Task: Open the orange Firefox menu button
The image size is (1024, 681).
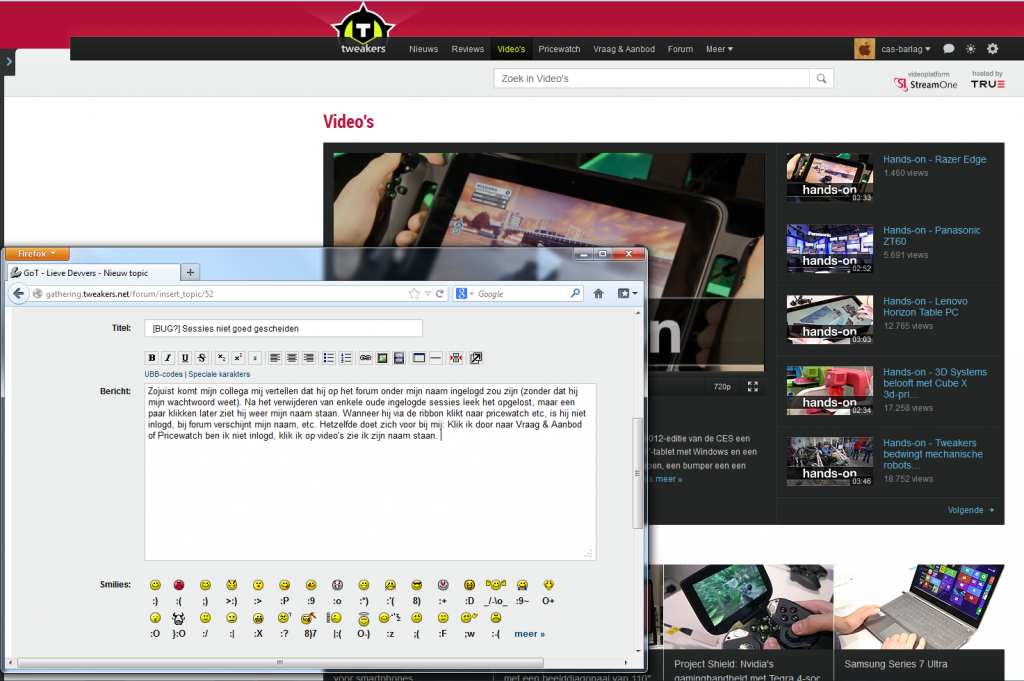Action: click(37, 254)
